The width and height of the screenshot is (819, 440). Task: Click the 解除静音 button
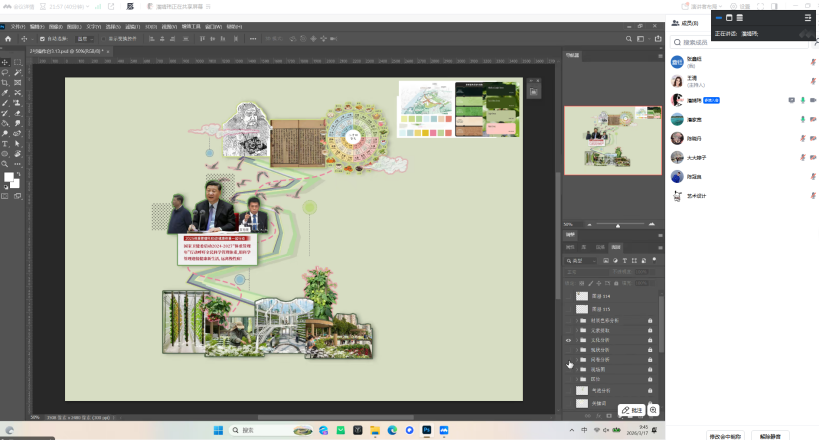pyautogui.click(x=770, y=435)
